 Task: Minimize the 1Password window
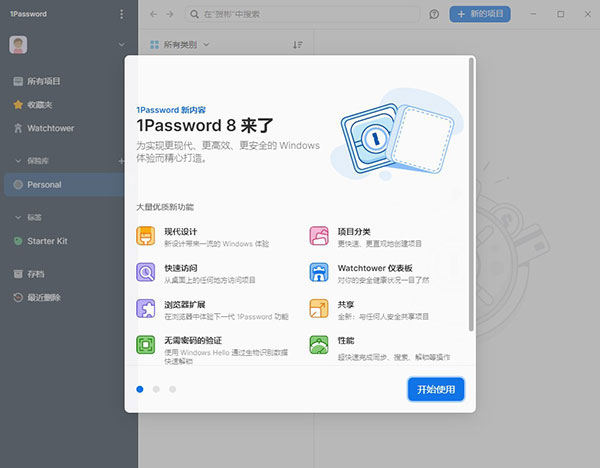coord(533,14)
